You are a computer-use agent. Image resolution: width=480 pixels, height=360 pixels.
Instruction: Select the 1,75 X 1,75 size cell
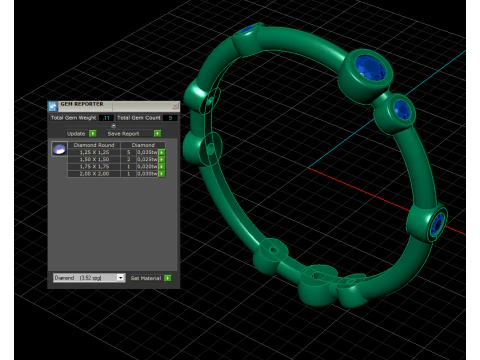point(94,167)
